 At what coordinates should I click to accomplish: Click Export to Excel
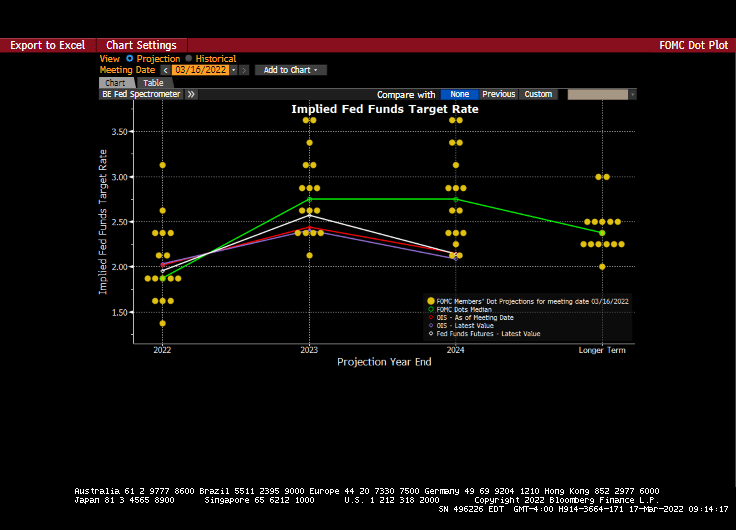tap(47, 45)
